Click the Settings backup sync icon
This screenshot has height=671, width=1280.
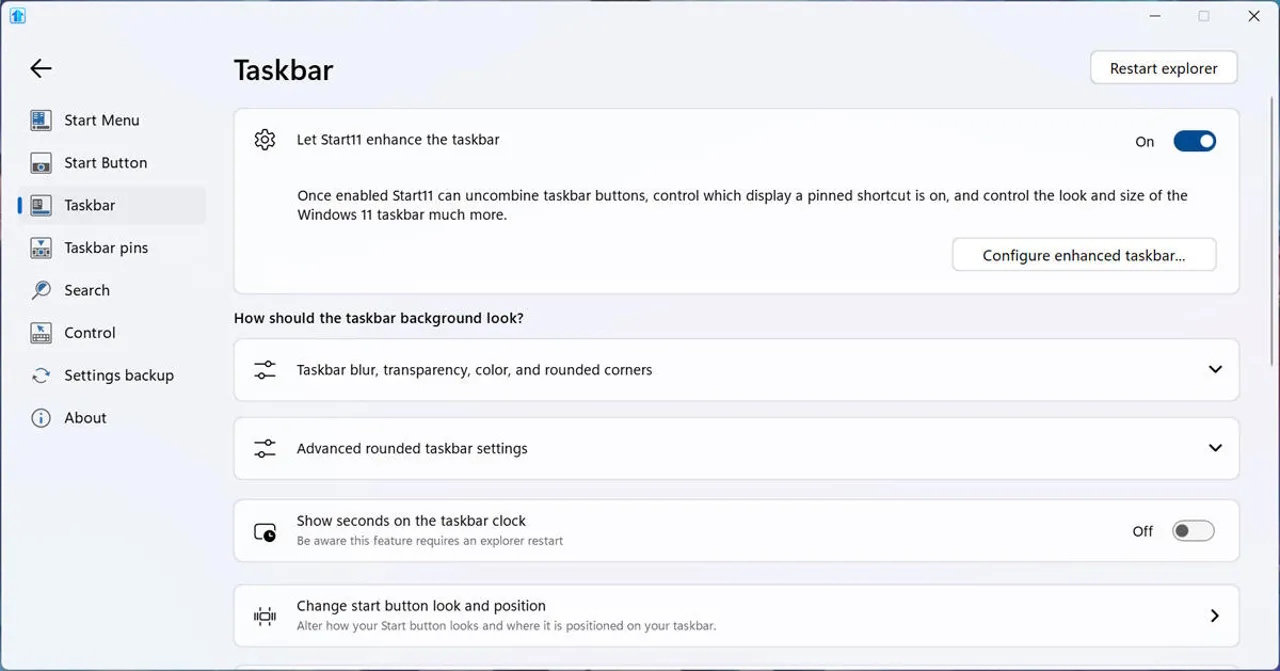click(40, 375)
